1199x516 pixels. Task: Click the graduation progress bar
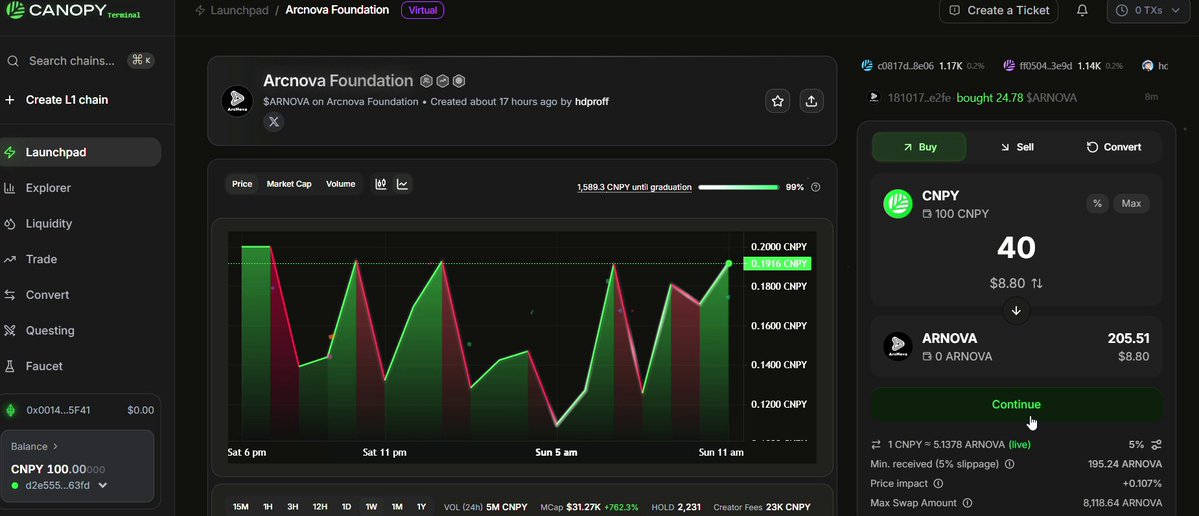click(739, 187)
